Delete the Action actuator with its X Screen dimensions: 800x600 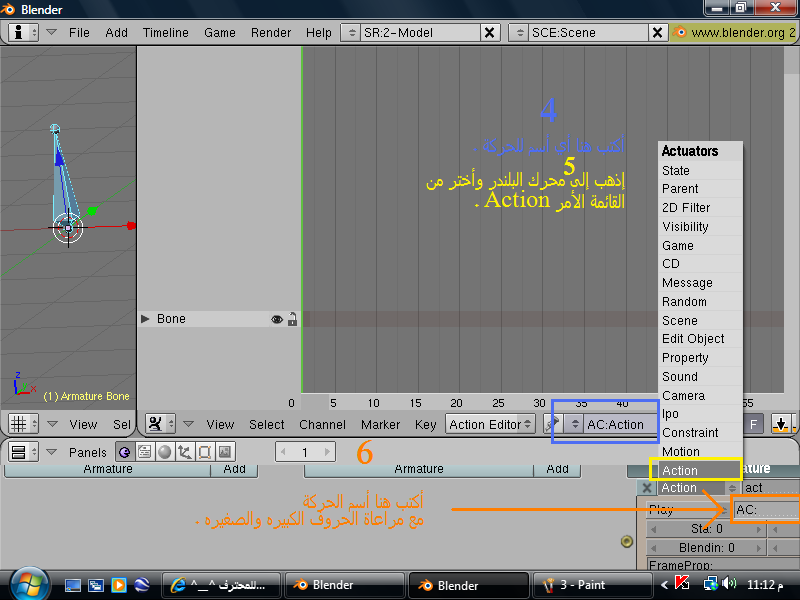(647, 488)
